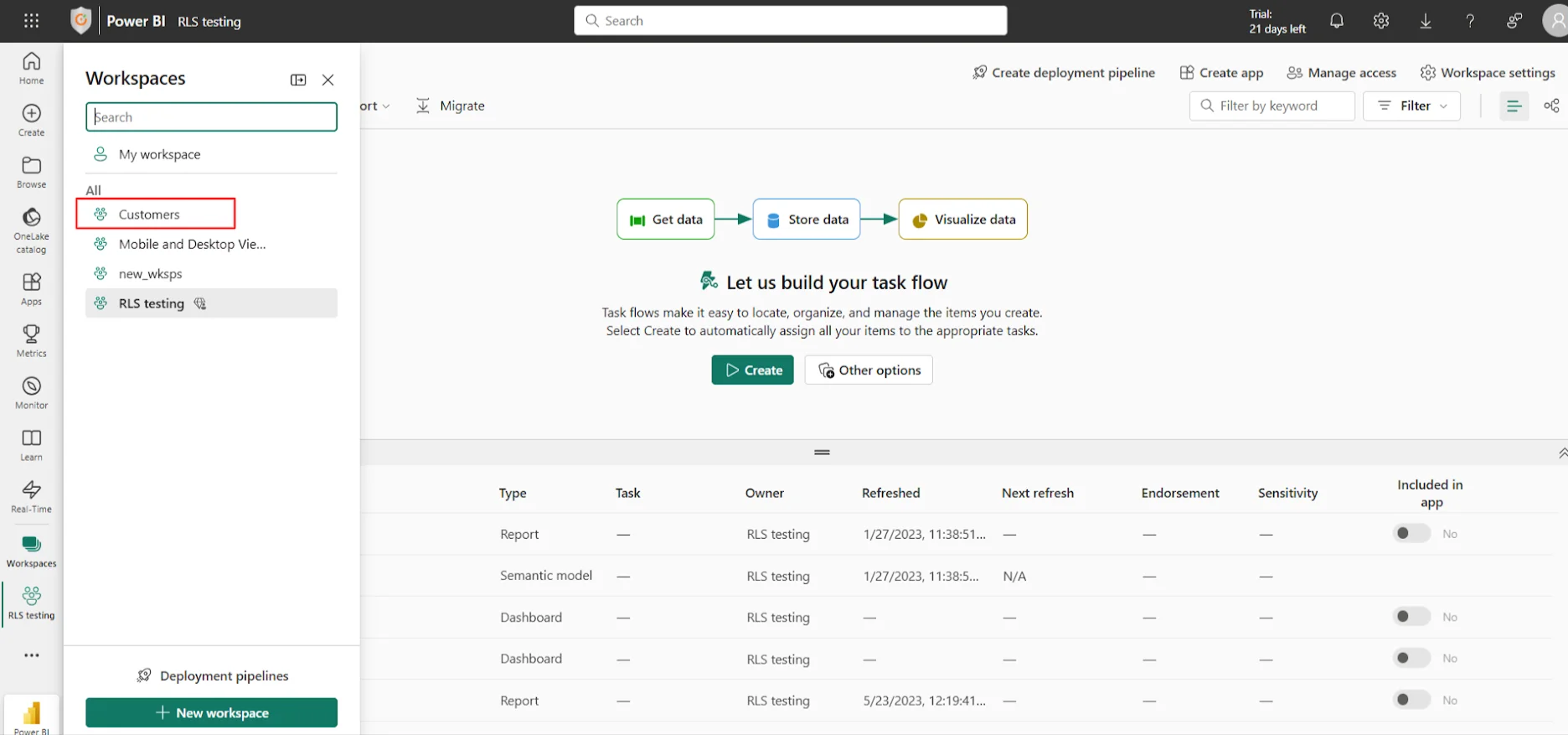The image size is (1568, 735).
Task: Go to Home in left navigation
Action: pos(31,68)
